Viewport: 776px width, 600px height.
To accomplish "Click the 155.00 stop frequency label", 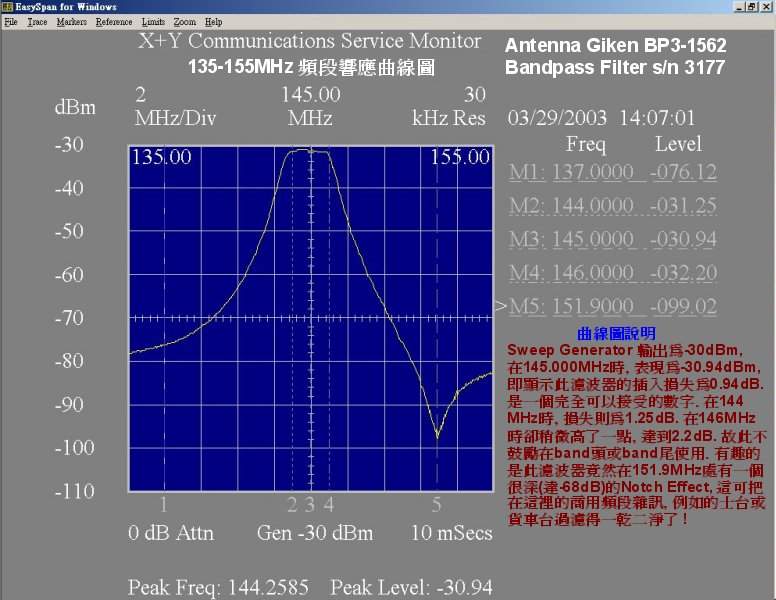I will click(x=460, y=157).
